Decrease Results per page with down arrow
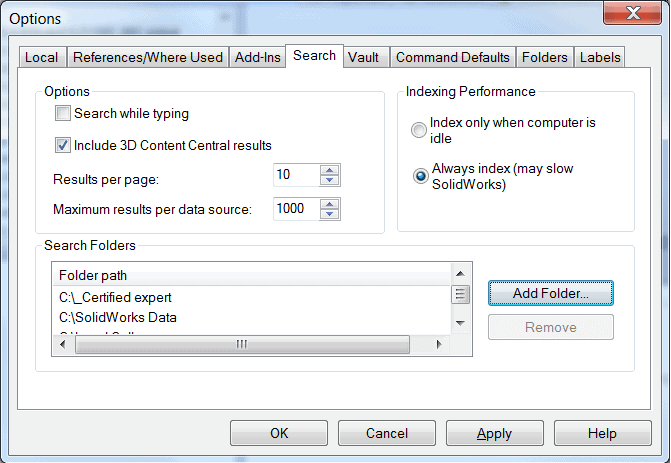Screen dimensions: 671x463 point(330,181)
